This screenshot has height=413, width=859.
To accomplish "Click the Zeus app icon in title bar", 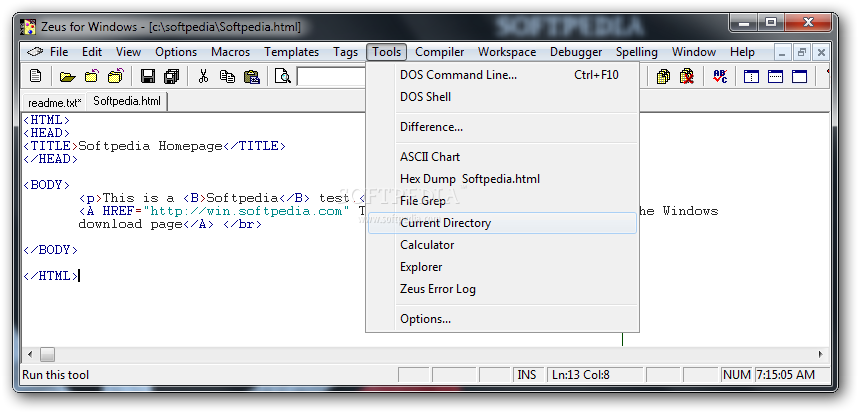I will click(x=27, y=26).
